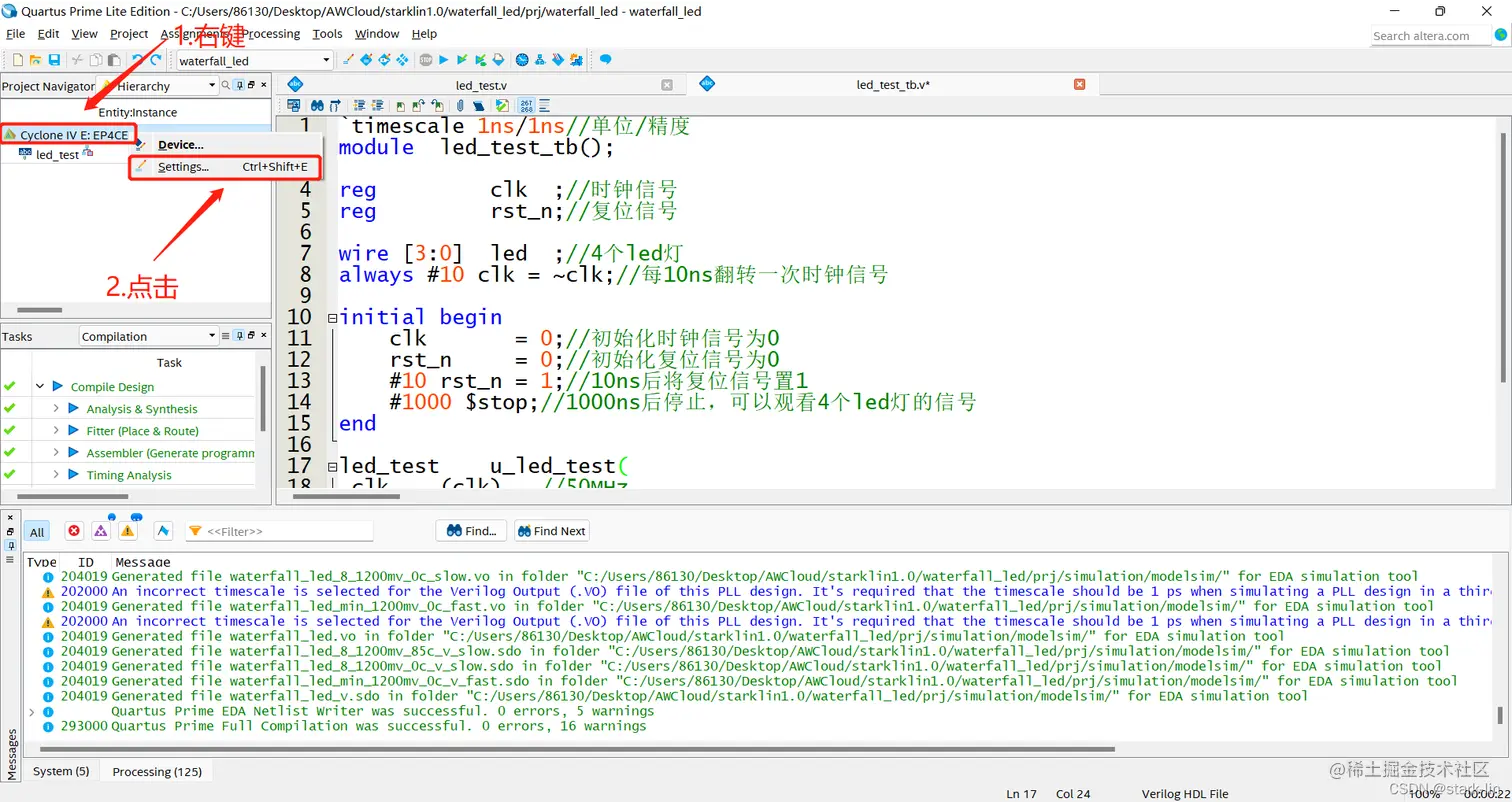Switch to led_test_tb.v* editor tab
Viewport: 1512px width, 802px height.
pyautogui.click(x=892, y=85)
